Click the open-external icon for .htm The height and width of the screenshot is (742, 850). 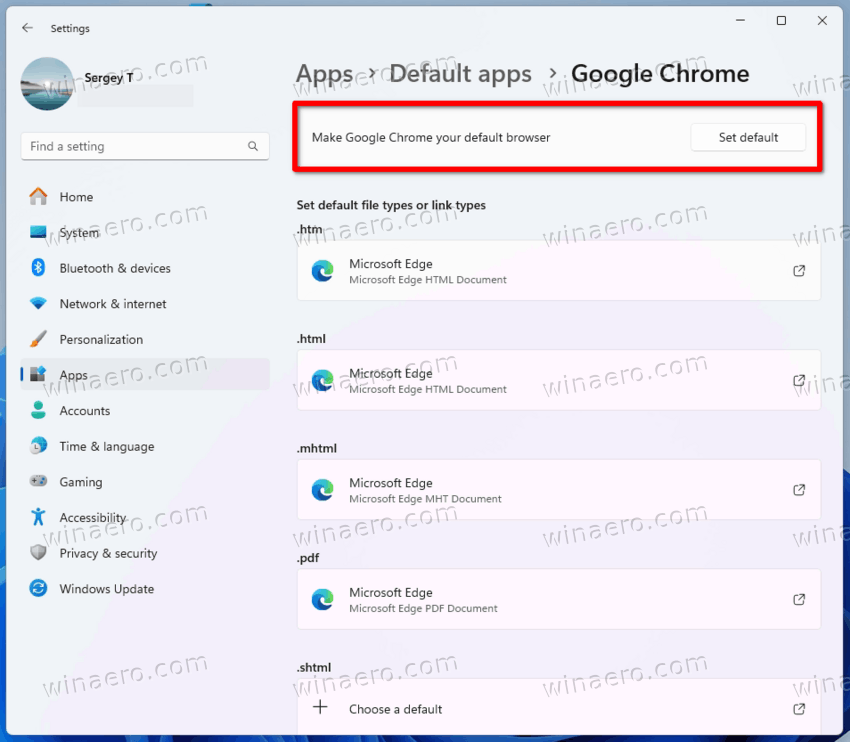(x=799, y=270)
